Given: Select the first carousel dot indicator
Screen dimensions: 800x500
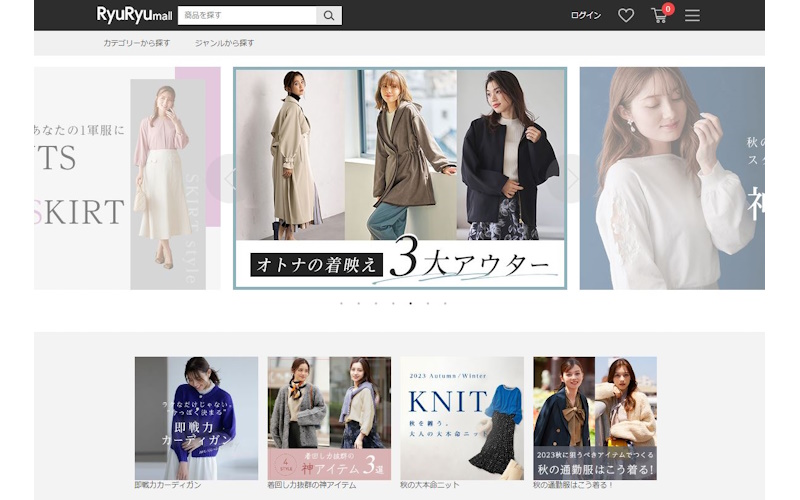Looking at the screenshot, I should click(341, 303).
